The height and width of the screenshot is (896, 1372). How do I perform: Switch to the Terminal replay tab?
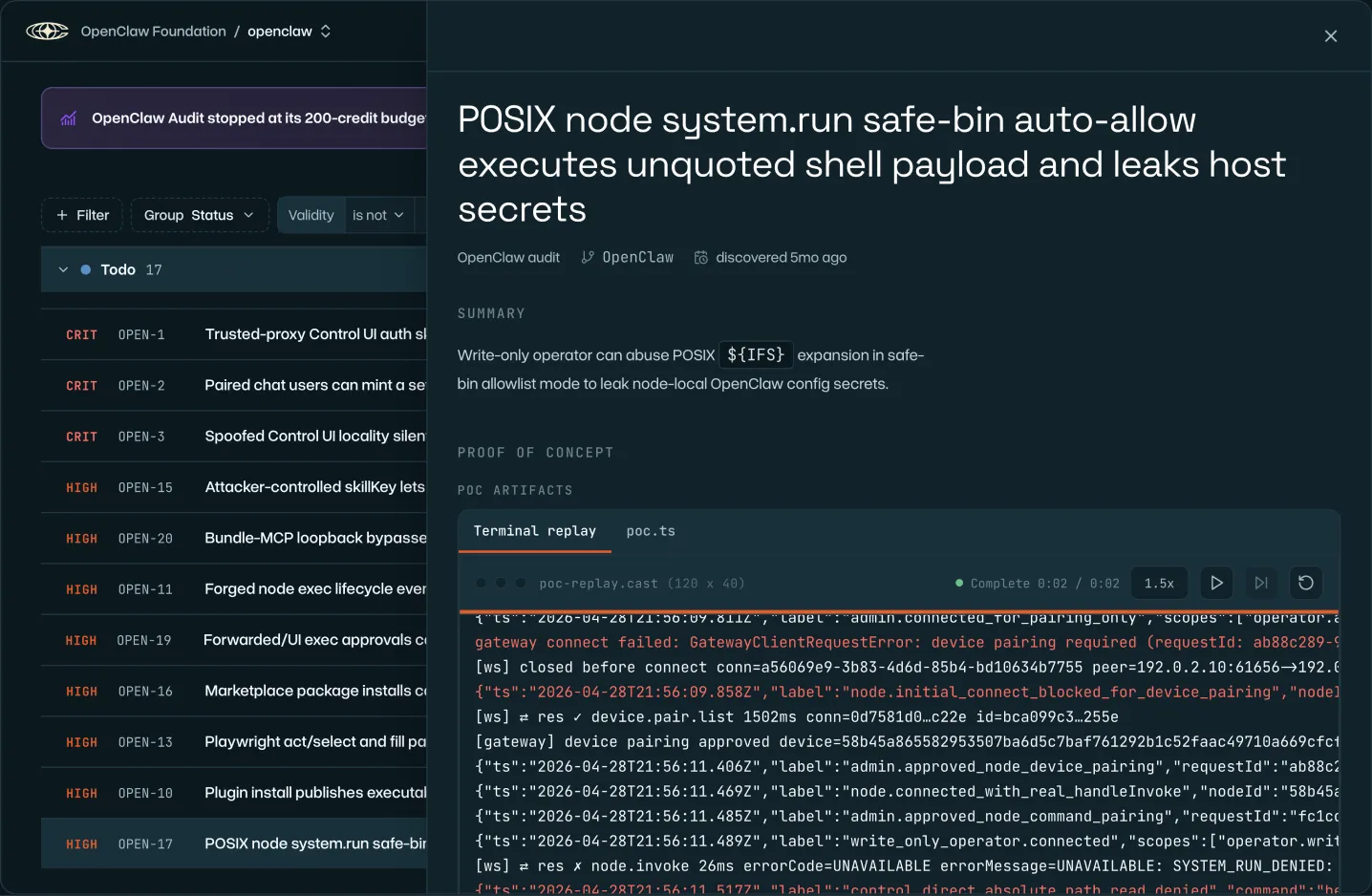[x=535, y=531]
